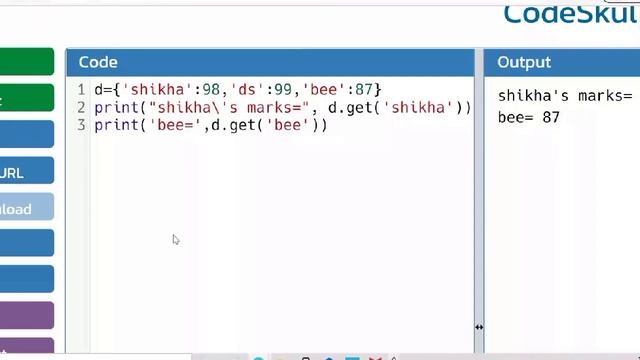The height and width of the screenshot is (360, 640).
Task: Click line number 2 in the gutter
Action: 81,107
